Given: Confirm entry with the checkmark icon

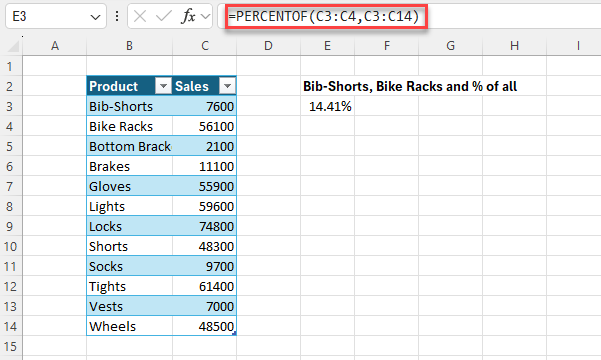Looking at the screenshot, I should 164,16.
